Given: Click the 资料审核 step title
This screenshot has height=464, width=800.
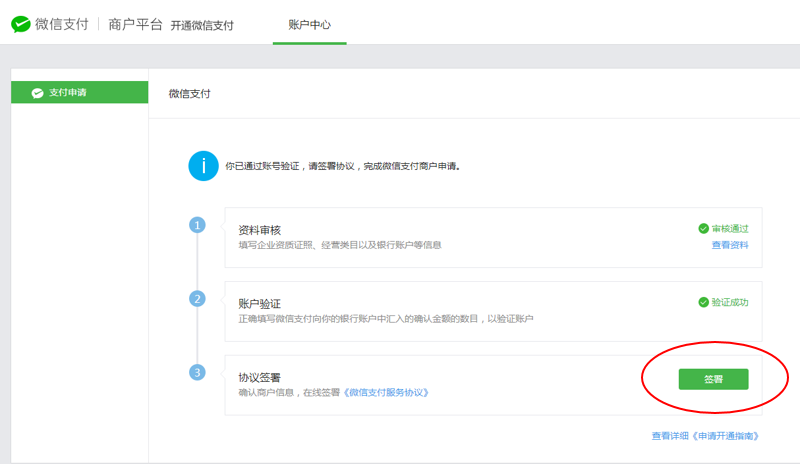Looking at the screenshot, I should point(260,230).
